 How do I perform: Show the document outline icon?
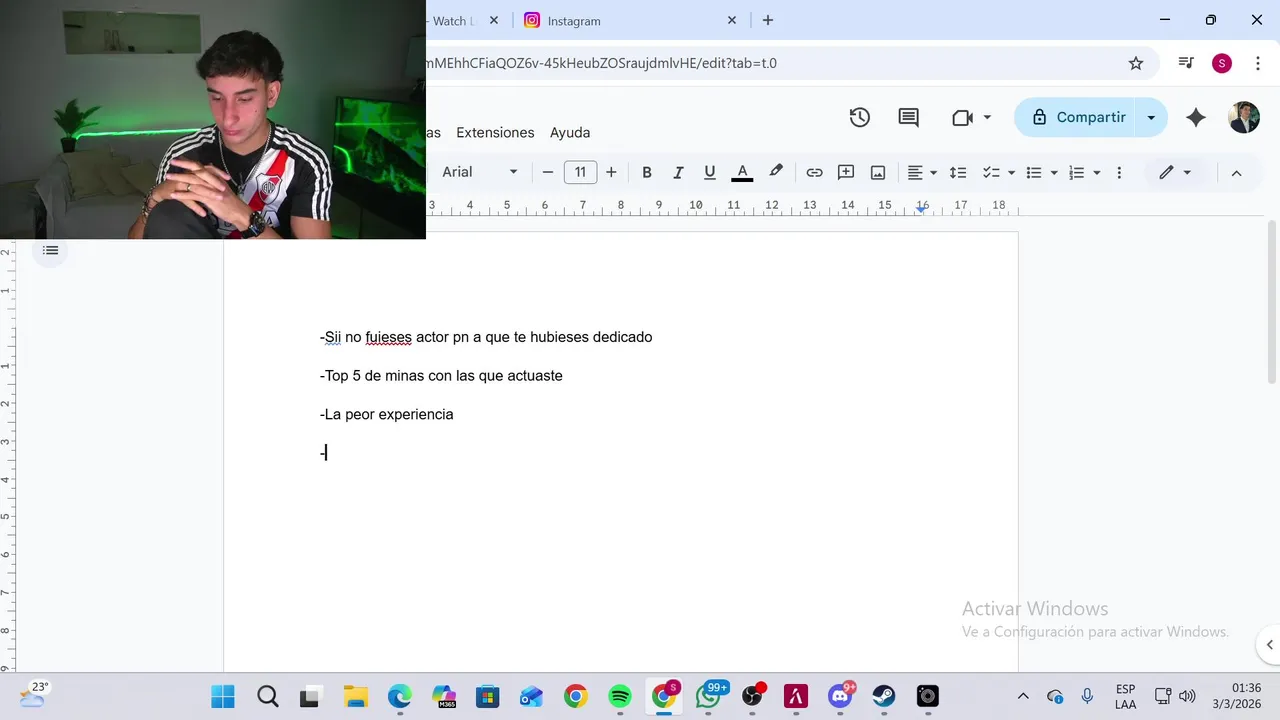click(x=51, y=250)
